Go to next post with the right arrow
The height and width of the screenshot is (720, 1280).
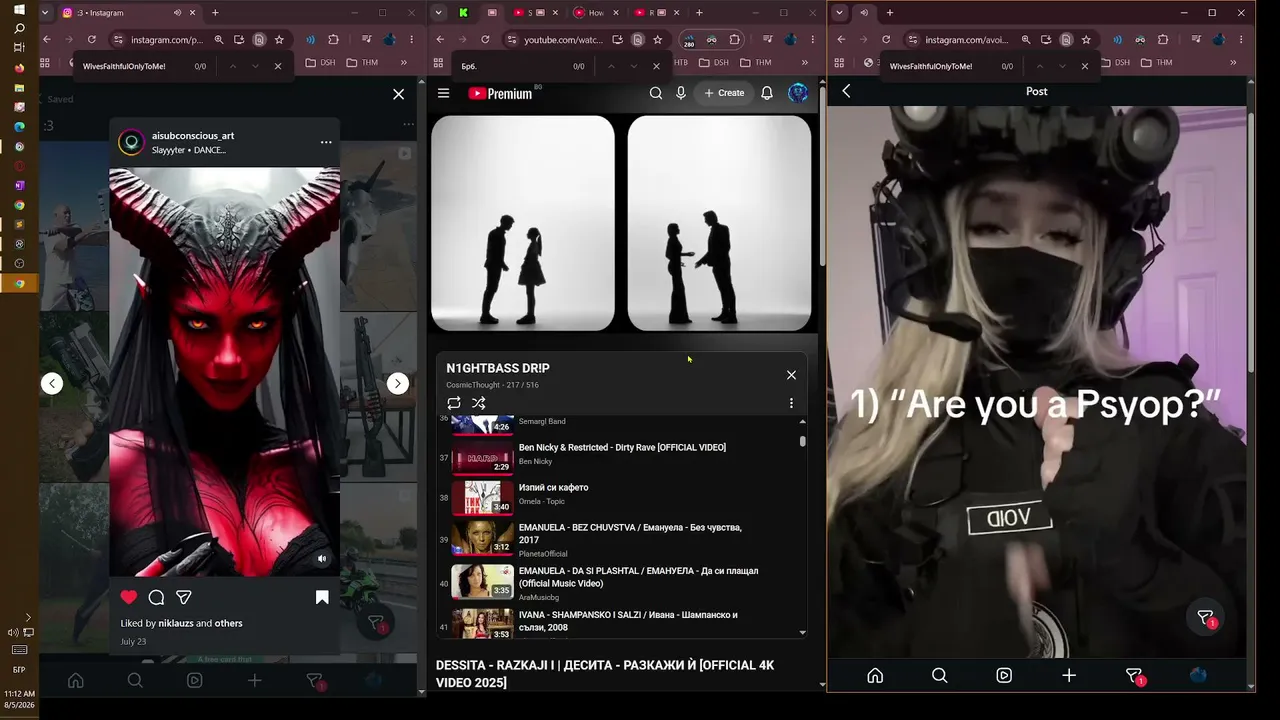tap(398, 383)
